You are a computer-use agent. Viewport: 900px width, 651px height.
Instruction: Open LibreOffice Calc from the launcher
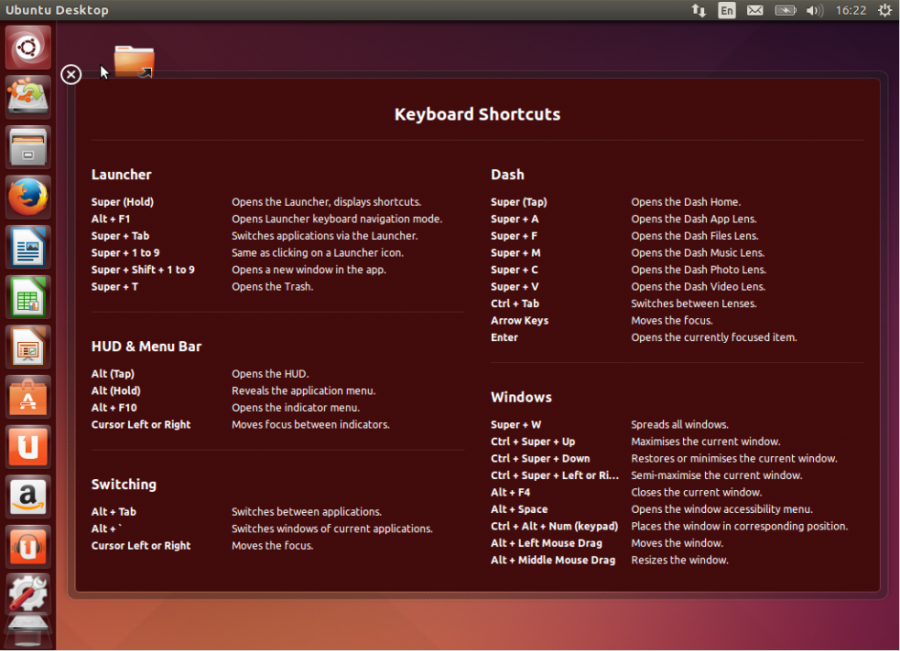27,297
